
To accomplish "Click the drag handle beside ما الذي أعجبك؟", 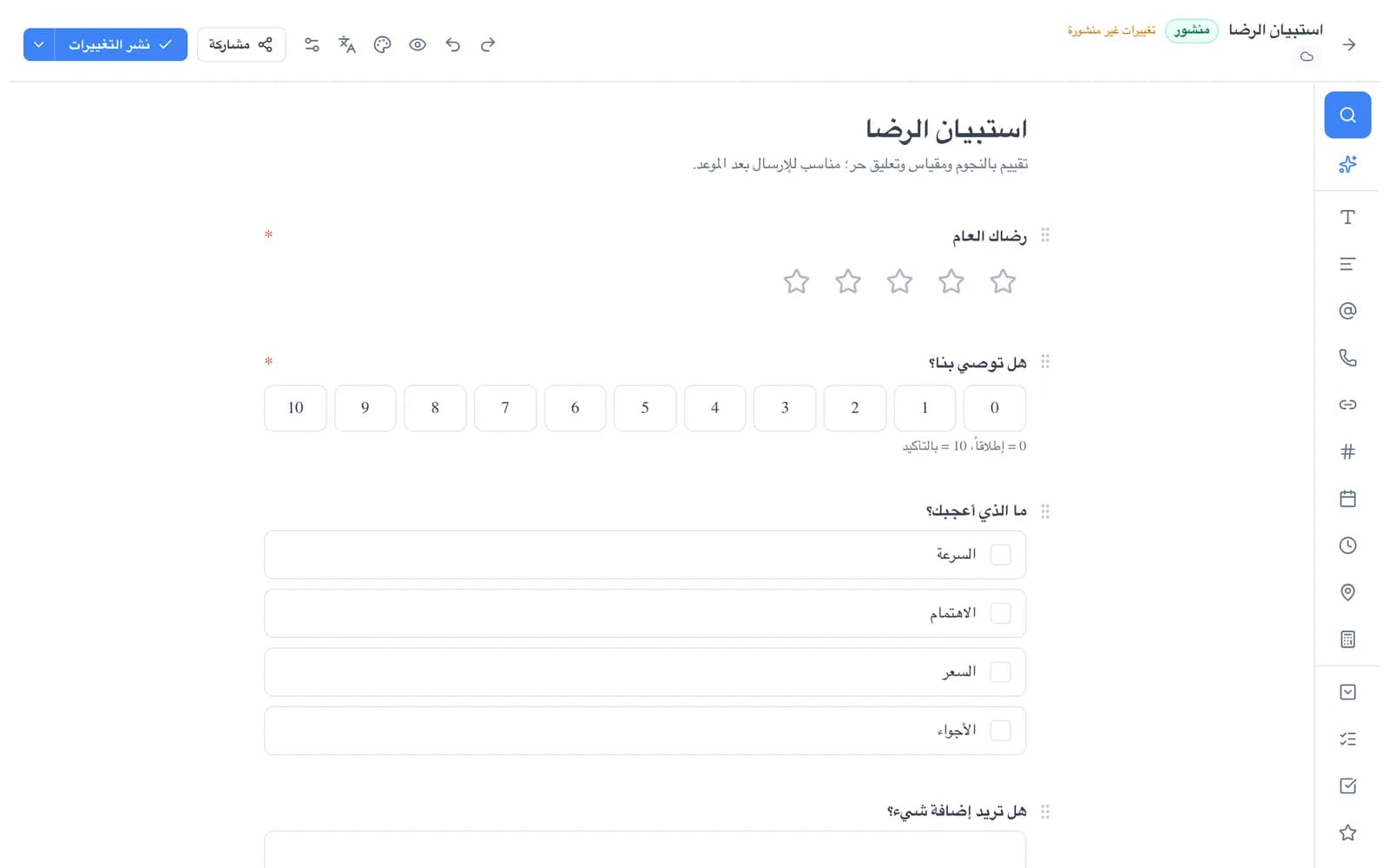I will pos(1045,511).
